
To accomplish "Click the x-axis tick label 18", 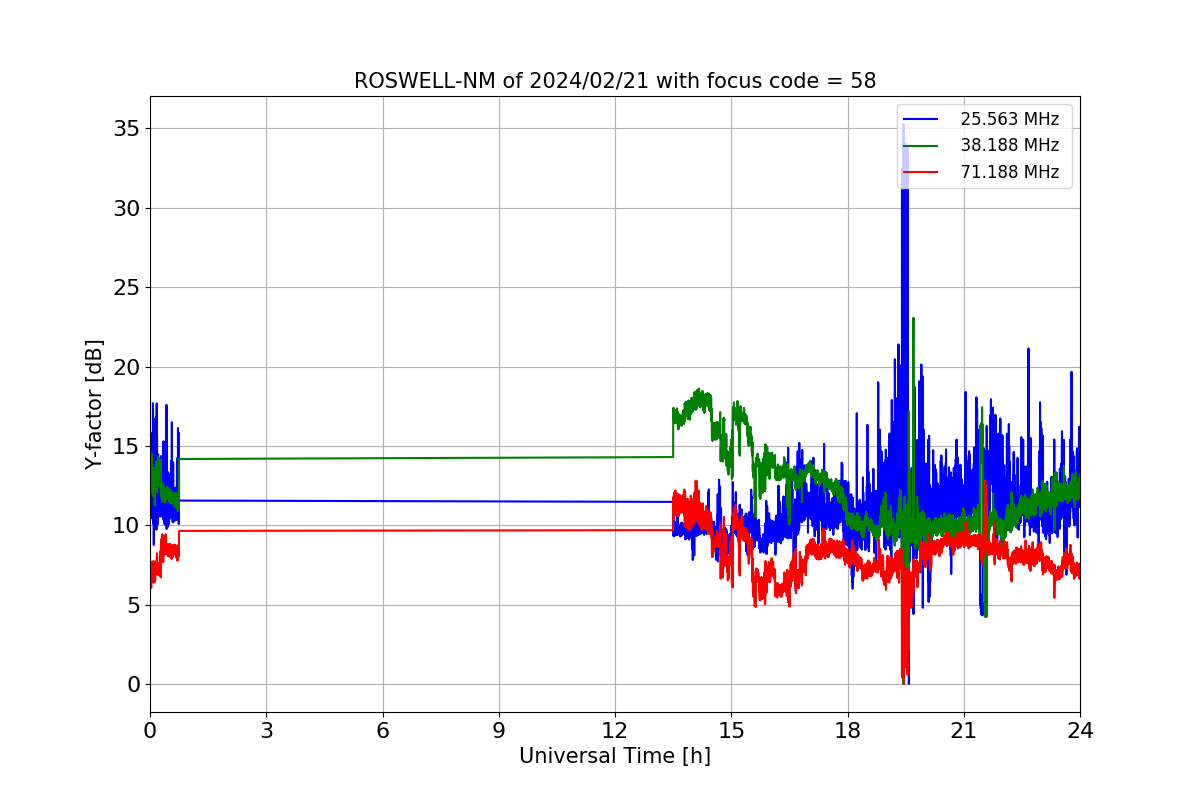I will (x=848, y=730).
